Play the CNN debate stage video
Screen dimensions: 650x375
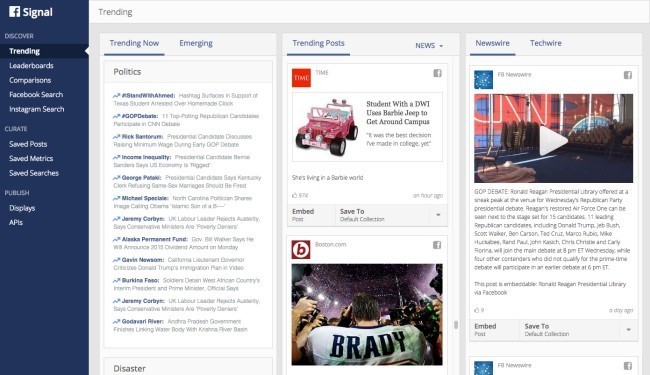(x=553, y=140)
